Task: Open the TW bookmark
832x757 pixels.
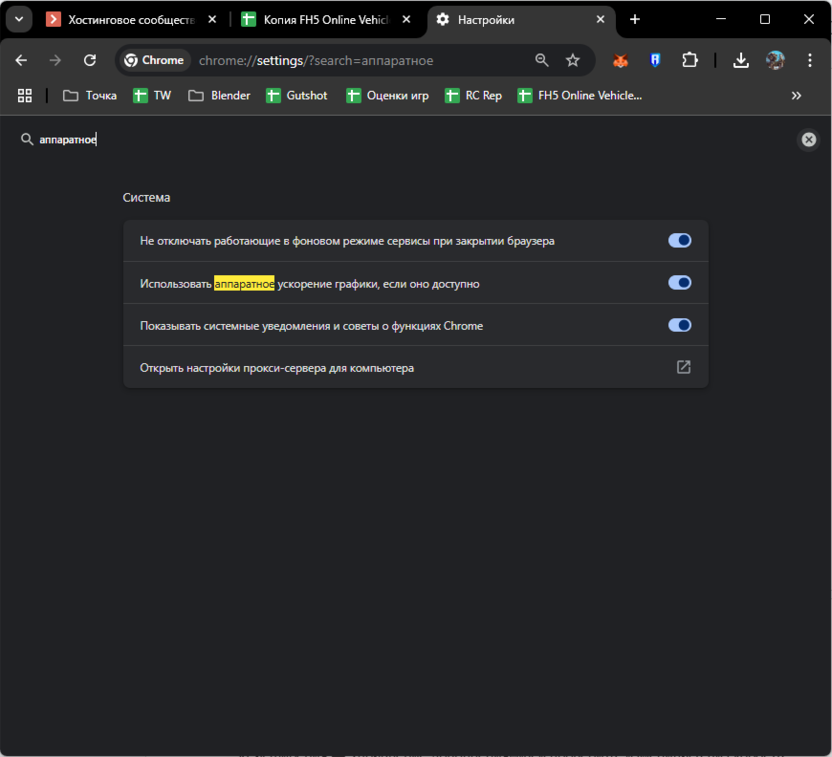Action: coord(152,95)
